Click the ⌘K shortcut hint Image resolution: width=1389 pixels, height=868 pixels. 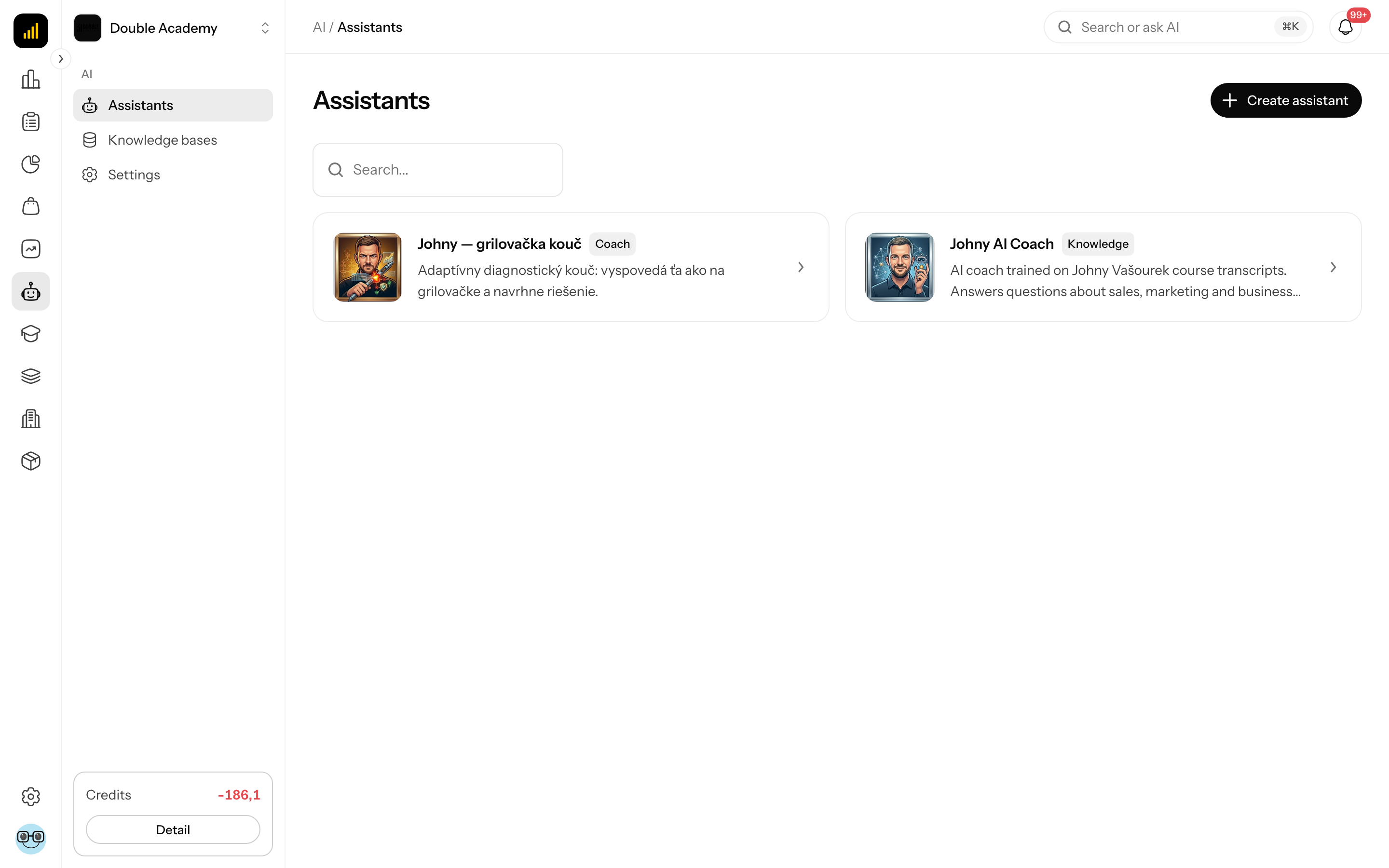pos(1290,27)
